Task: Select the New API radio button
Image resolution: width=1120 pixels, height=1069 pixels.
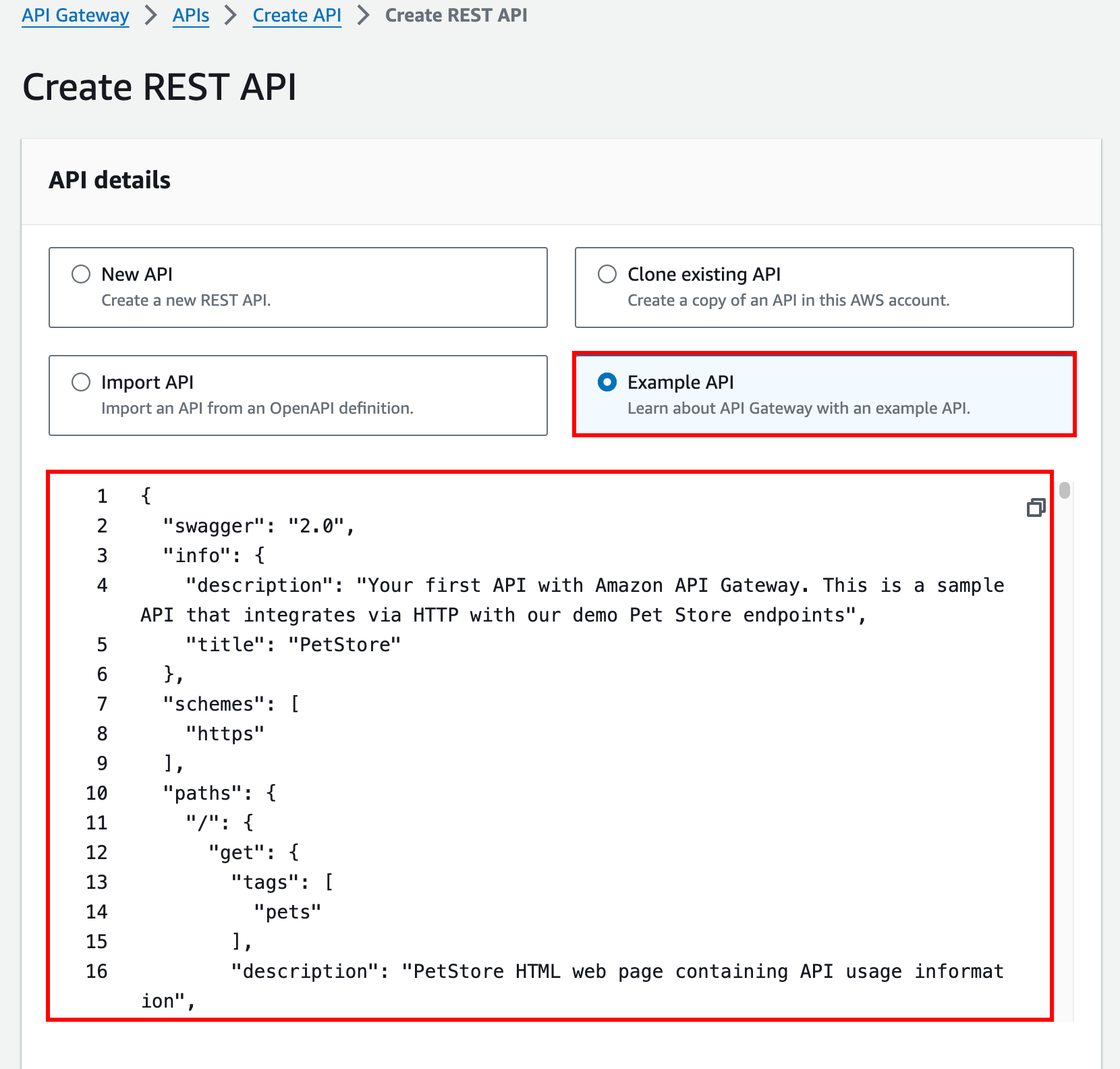Action: pyautogui.click(x=81, y=274)
